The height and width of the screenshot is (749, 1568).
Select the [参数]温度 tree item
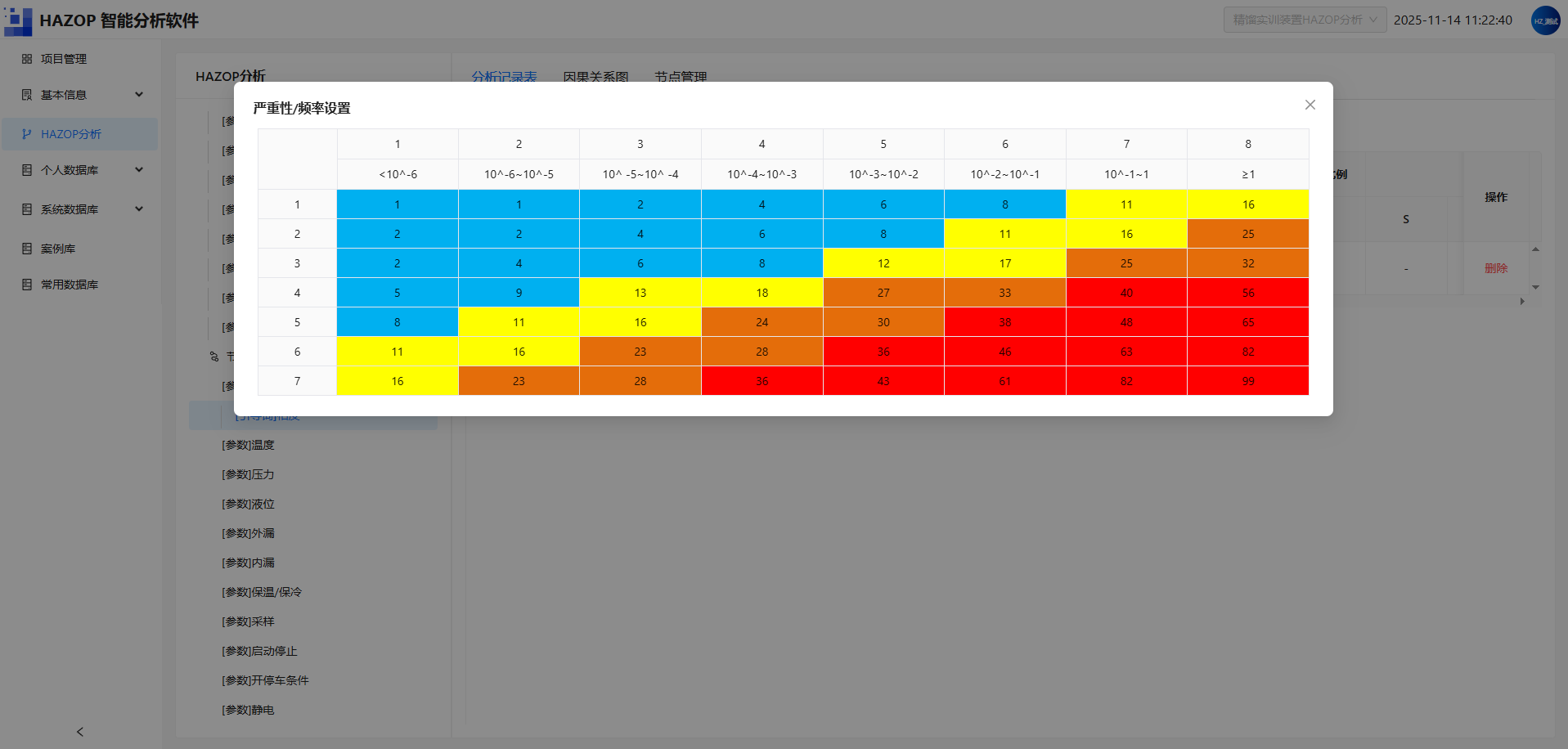[248, 445]
